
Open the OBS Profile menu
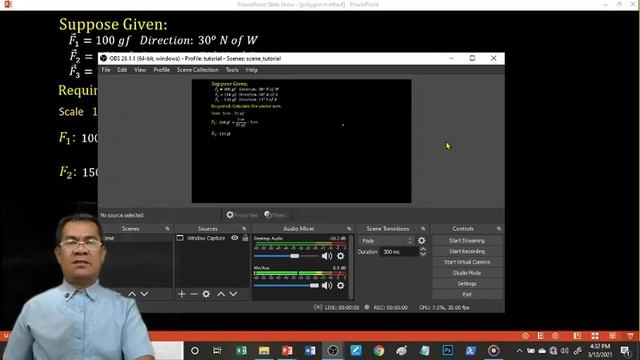tap(162, 70)
